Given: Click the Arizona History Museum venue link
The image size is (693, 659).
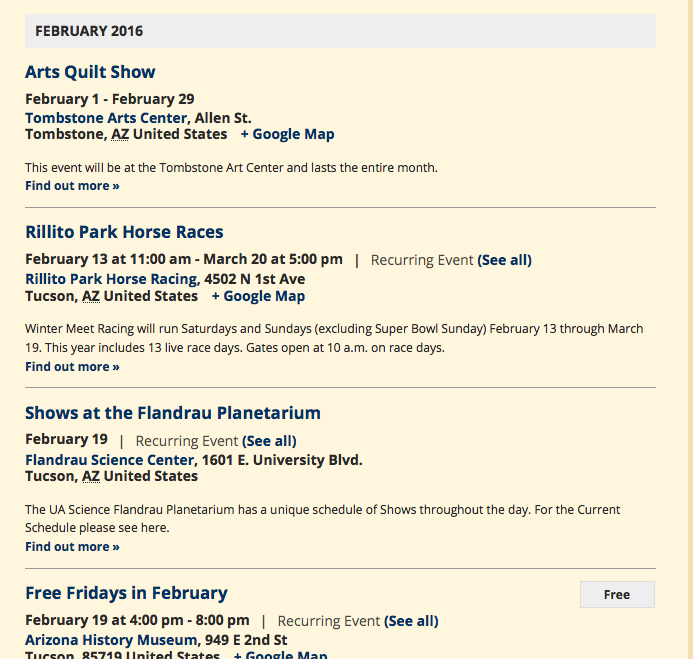Looking at the screenshot, I should tap(111, 640).
